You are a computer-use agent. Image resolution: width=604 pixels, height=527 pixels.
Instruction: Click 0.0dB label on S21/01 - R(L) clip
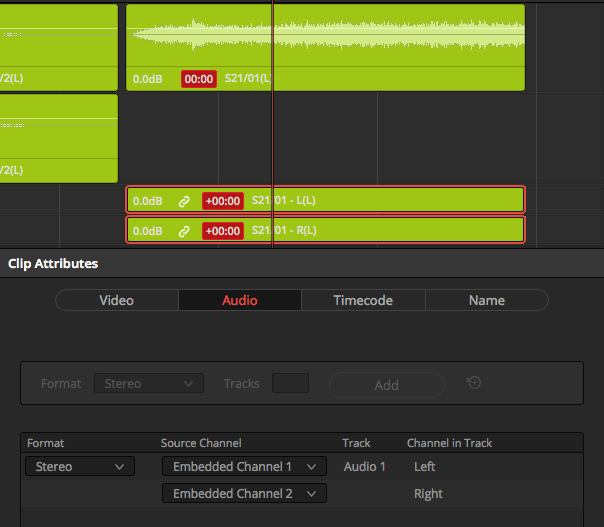pos(148,231)
